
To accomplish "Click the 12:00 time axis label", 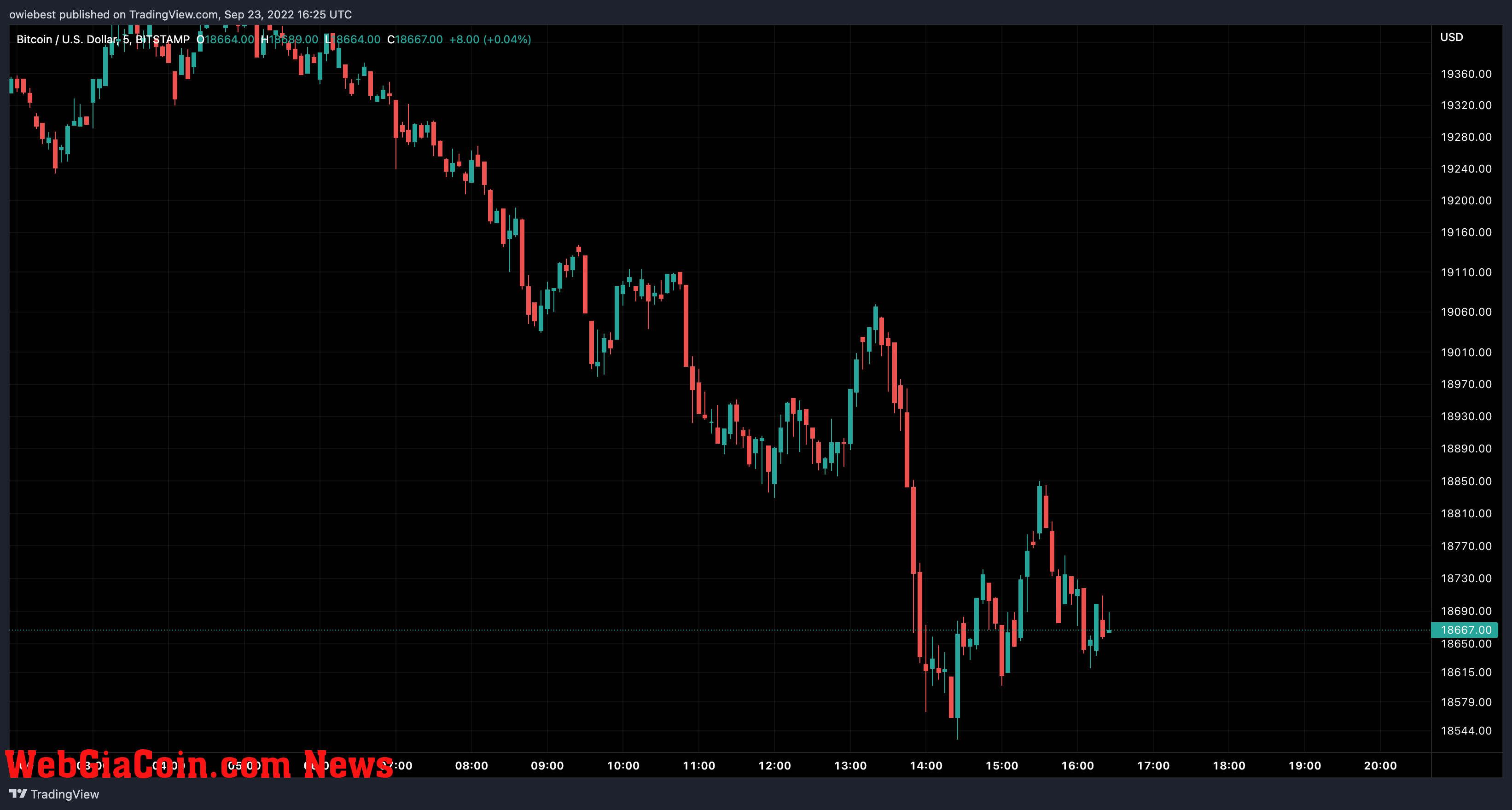I will (x=774, y=766).
